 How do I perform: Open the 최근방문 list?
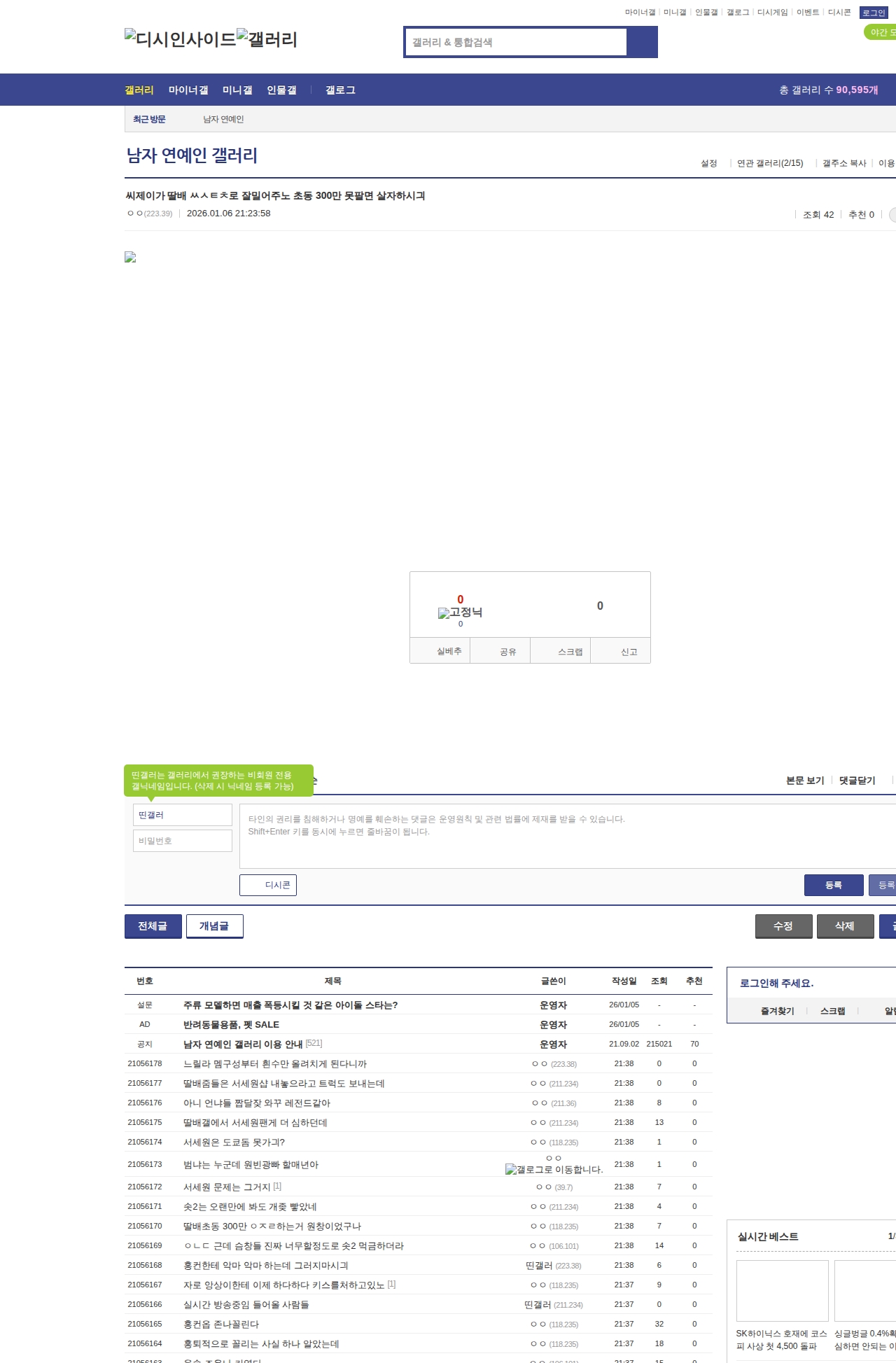coord(149,120)
